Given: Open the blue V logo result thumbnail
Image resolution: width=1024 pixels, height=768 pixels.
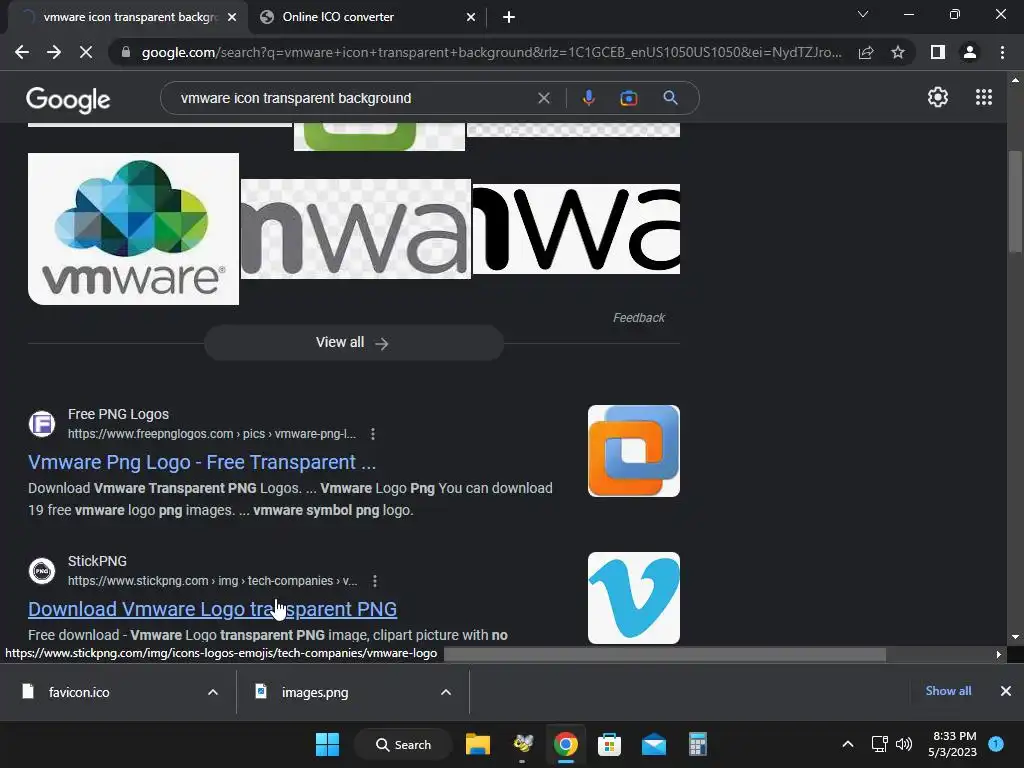Looking at the screenshot, I should click(633, 598).
